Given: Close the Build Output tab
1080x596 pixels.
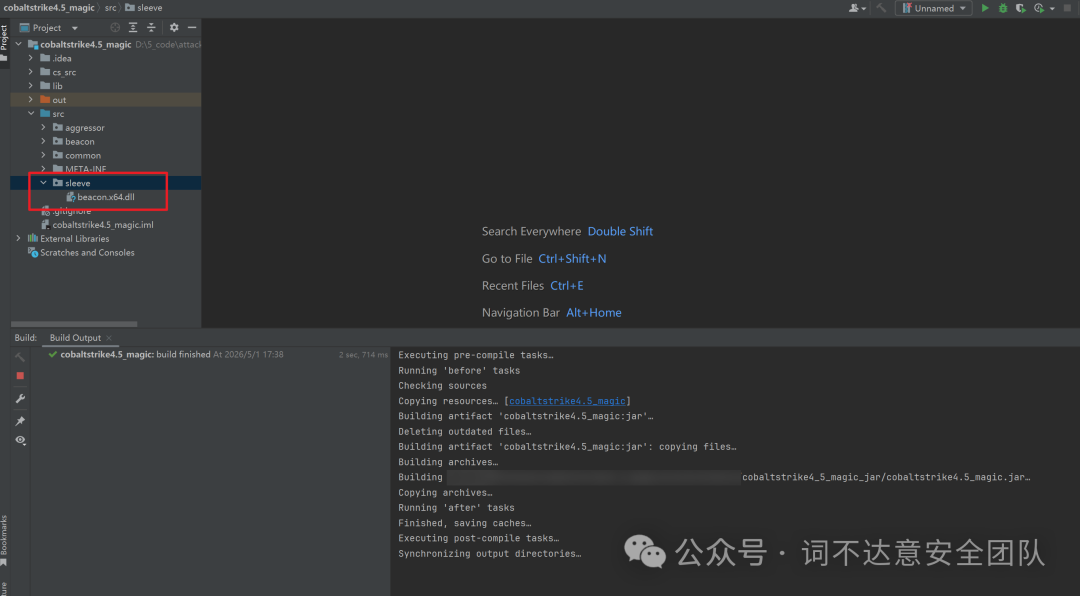Looking at the screenshot, I should pyautogui.click(x=109, y=338).
